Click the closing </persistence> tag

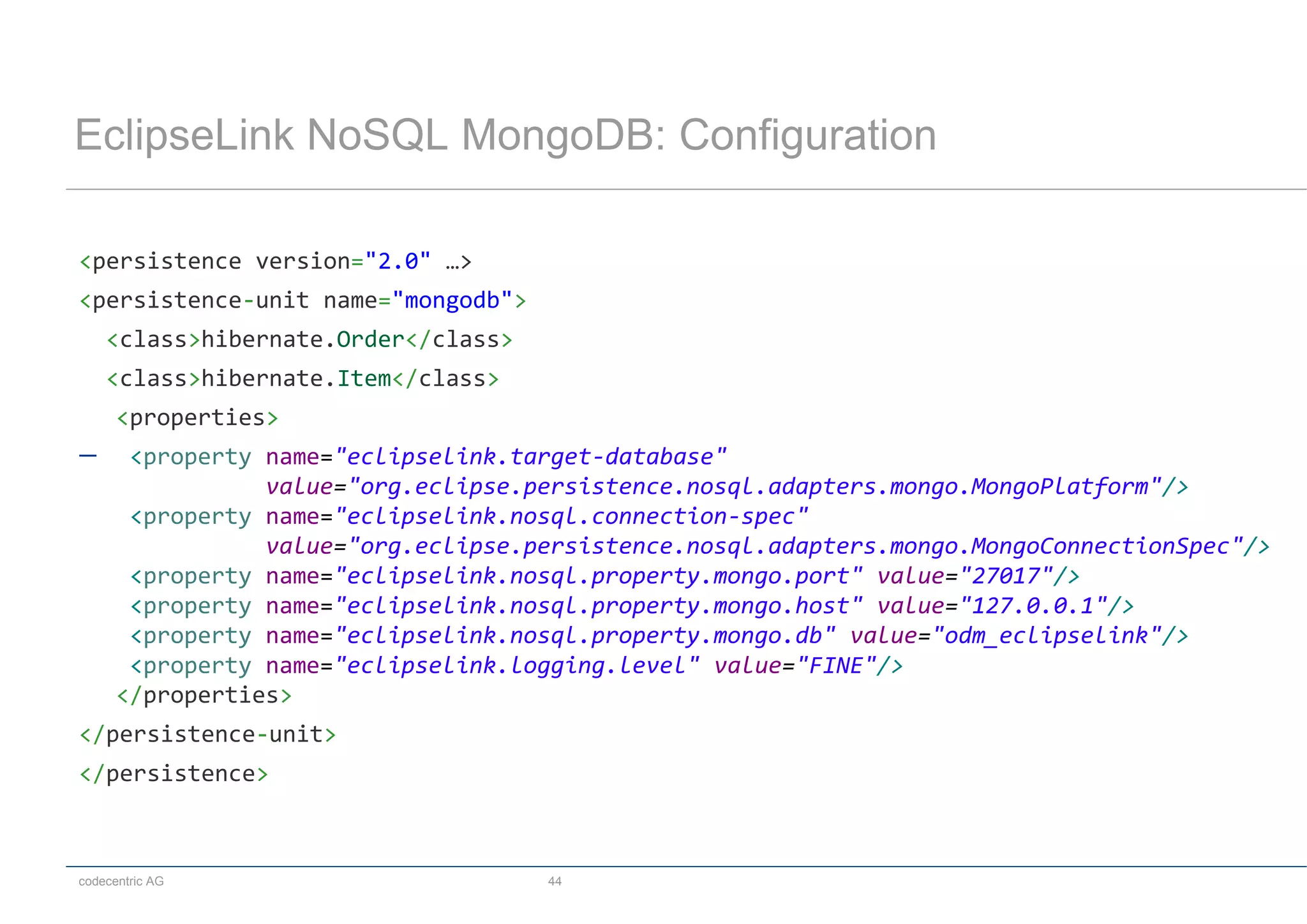click(x=174, y=773)
